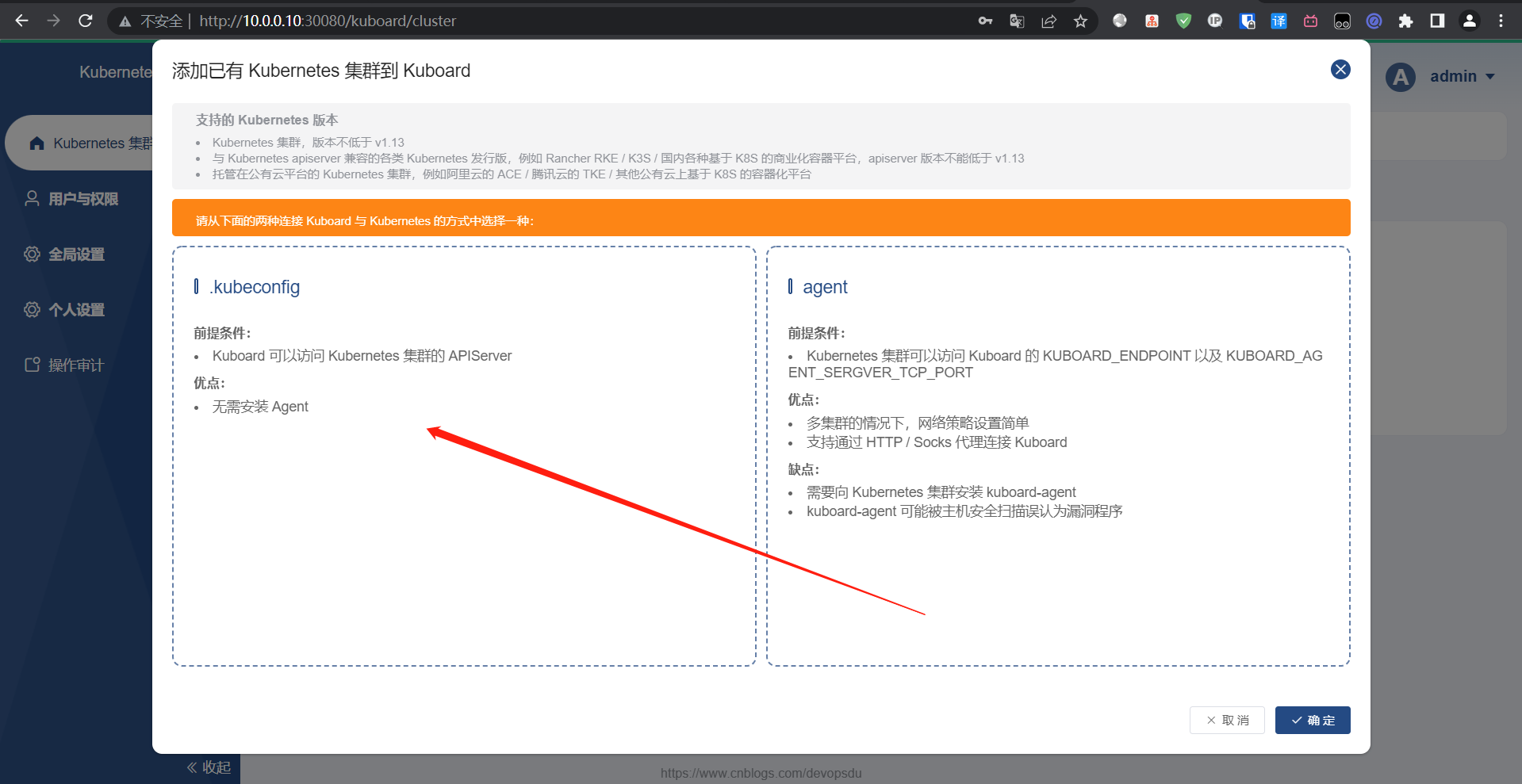Click the admin avatar letter A
The height and width of the screenshot is (784, 1522).
(x=1401, y=77)
